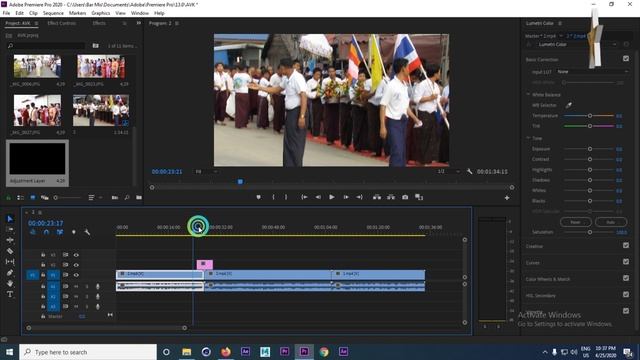640x360 pixels.
Task: Collapse White Balance section
Action: tap(528, 94)
